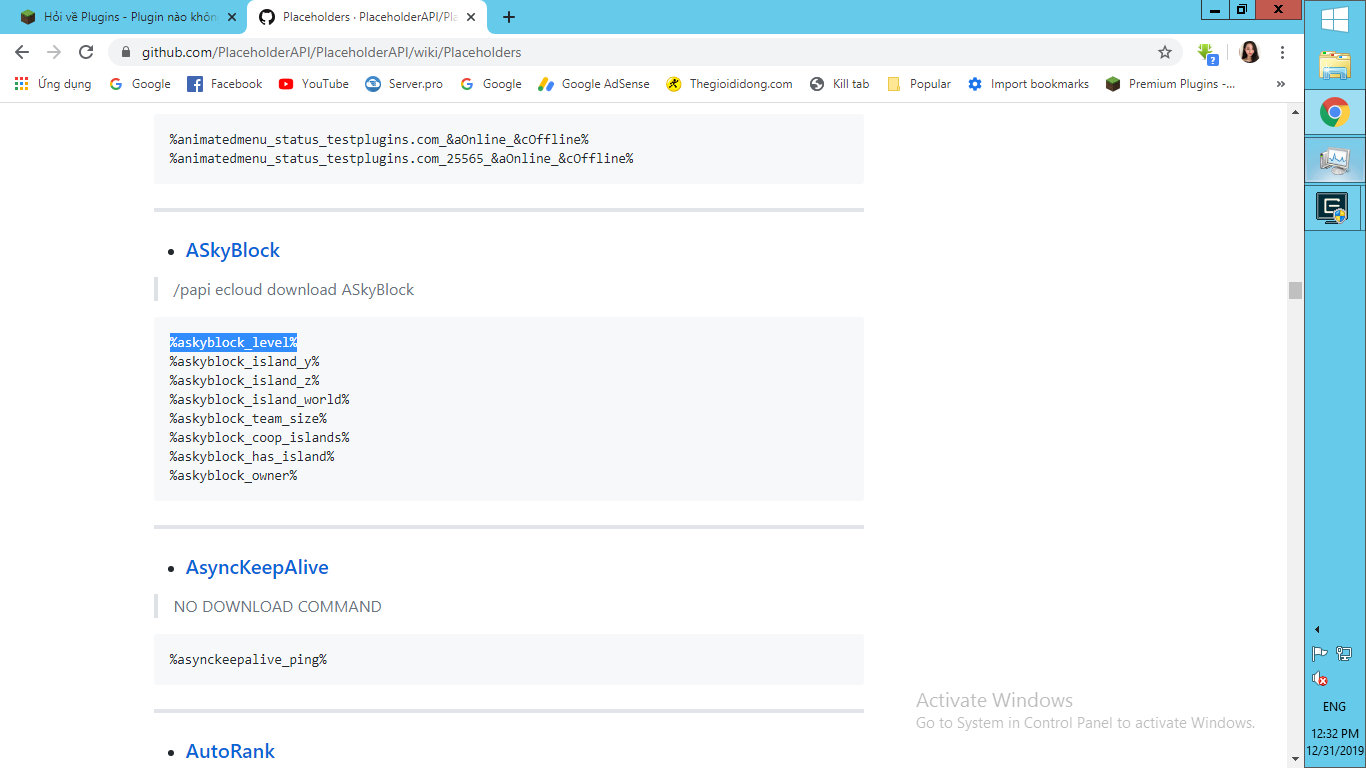Open the Facebook bookmark
The width and height of the screenshot is (1366, 768).
point(225,84)
